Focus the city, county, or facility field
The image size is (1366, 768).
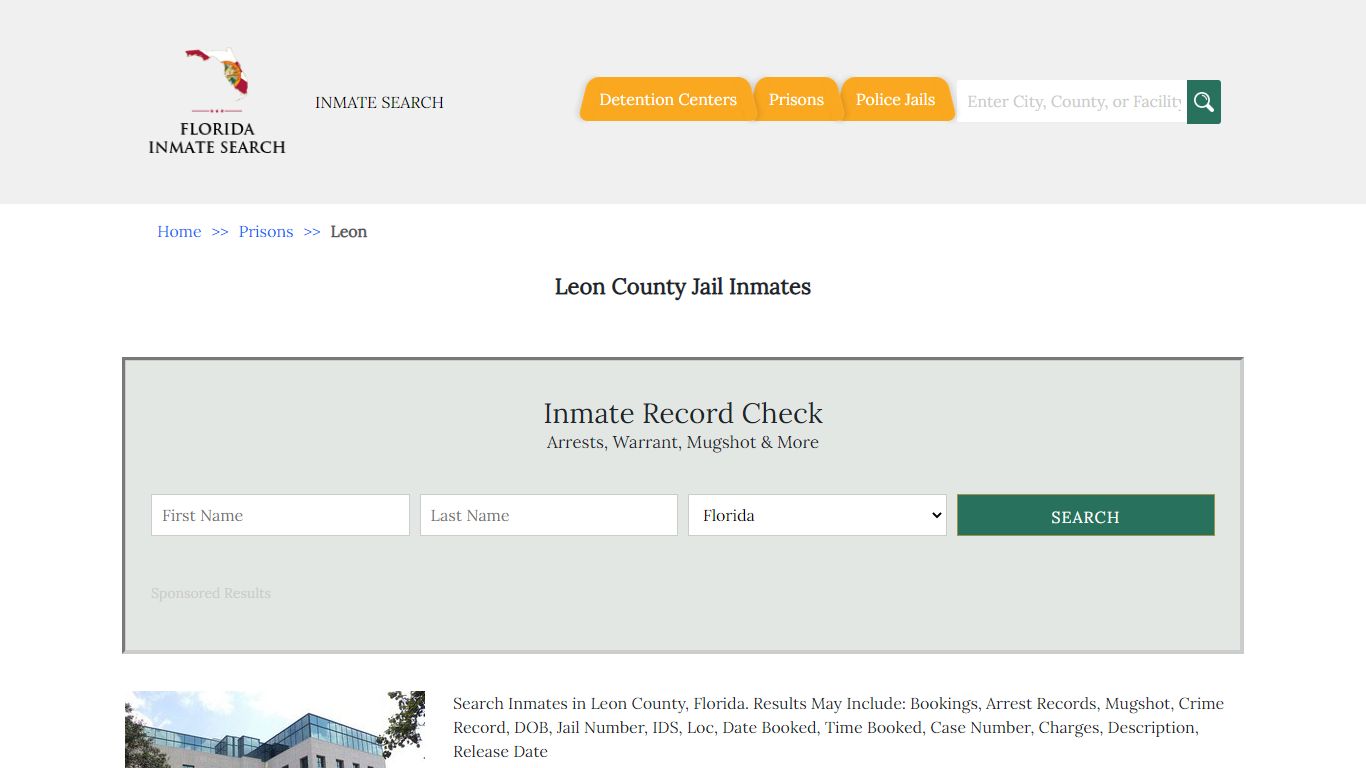(1072, 102)
